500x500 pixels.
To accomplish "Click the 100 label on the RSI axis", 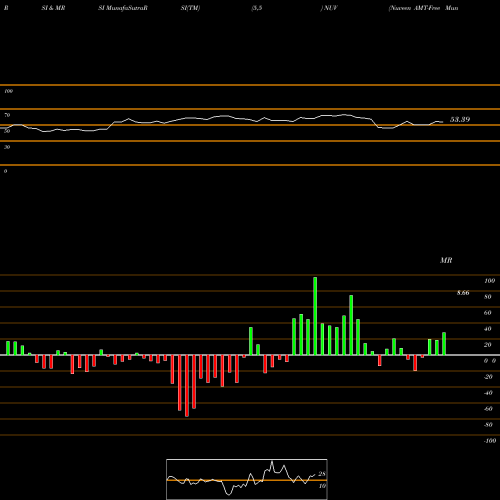I will click(8, 91).
